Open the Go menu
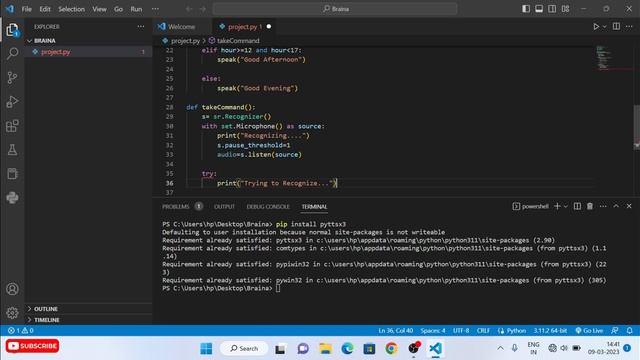The width and height of the screenshot is (640, 360). click(x=118, y=9)
